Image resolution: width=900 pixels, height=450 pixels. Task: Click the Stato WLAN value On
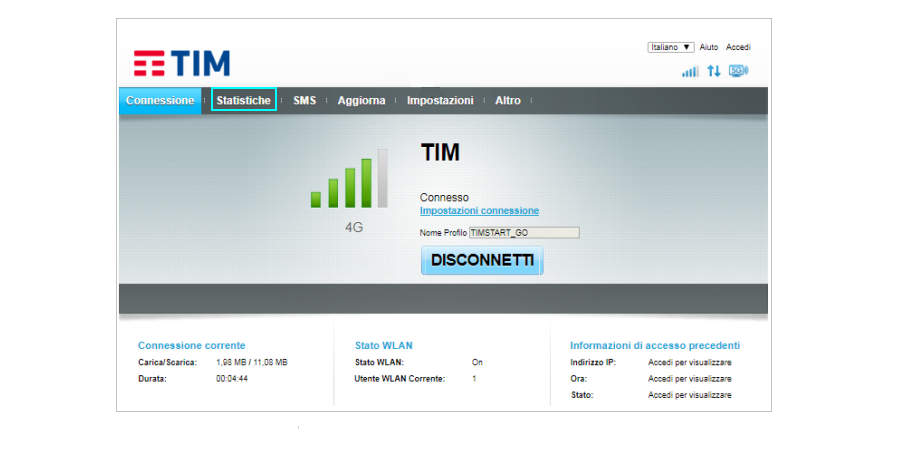point(477,363)
